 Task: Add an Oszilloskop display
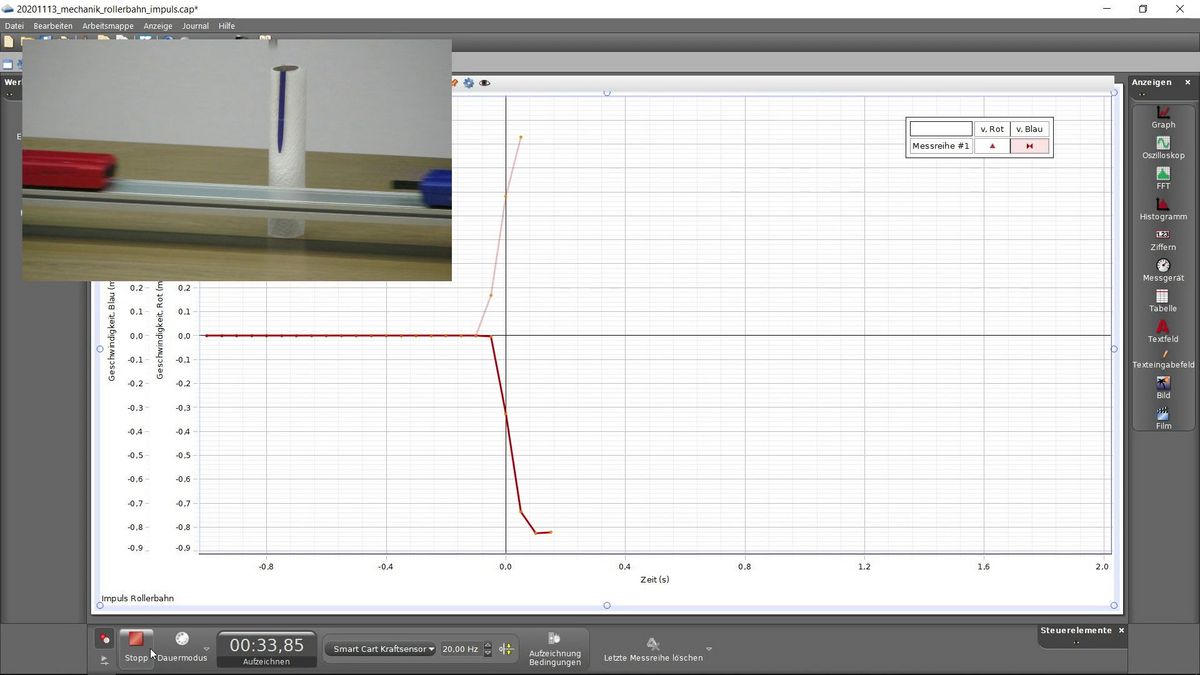(x=1163, y=148)
